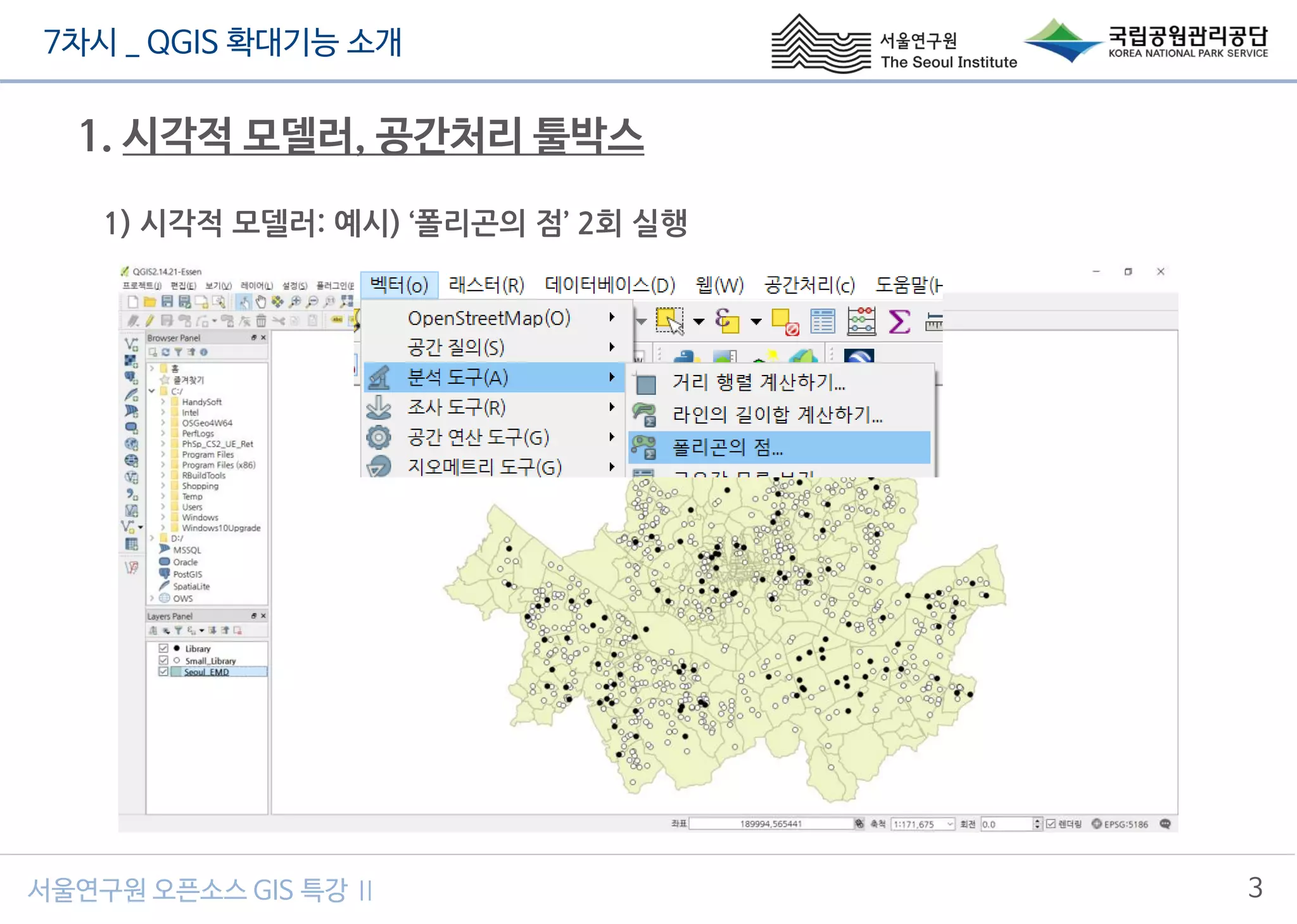Select 라인의 길이합 계산하기... in the submenu
Viewport: 1297px width, 924px height.
(780, 415)
